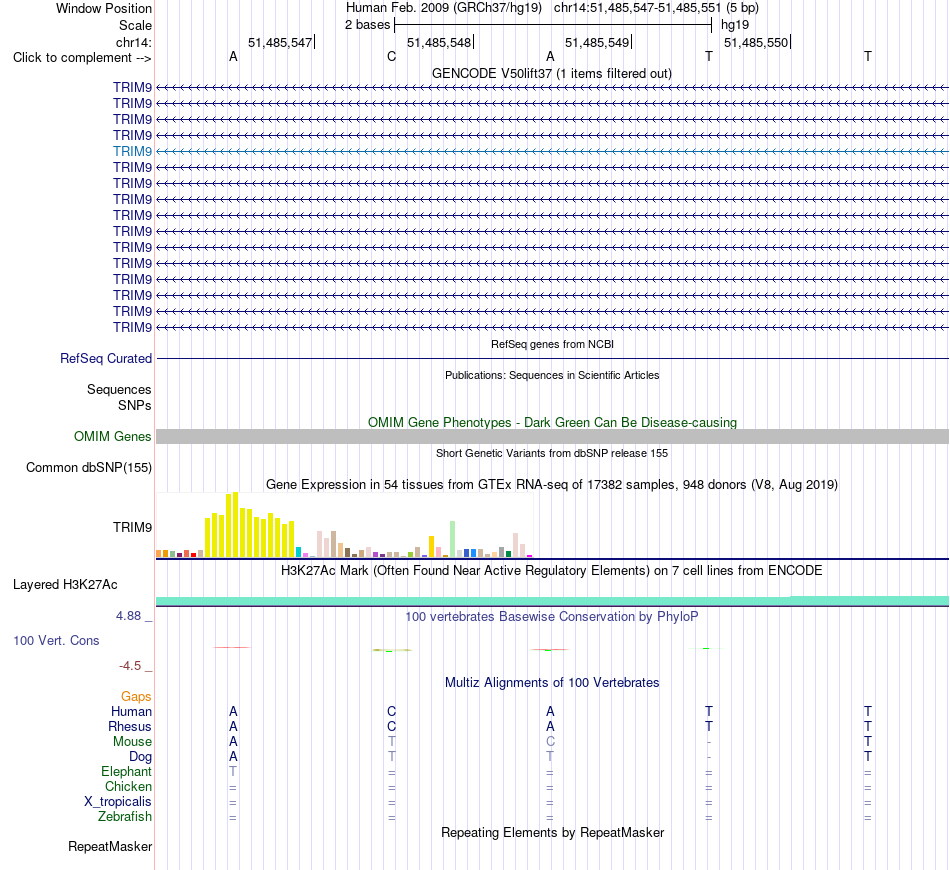
Task: Click the Elephant species label
Action: click(x=127, y=771)
